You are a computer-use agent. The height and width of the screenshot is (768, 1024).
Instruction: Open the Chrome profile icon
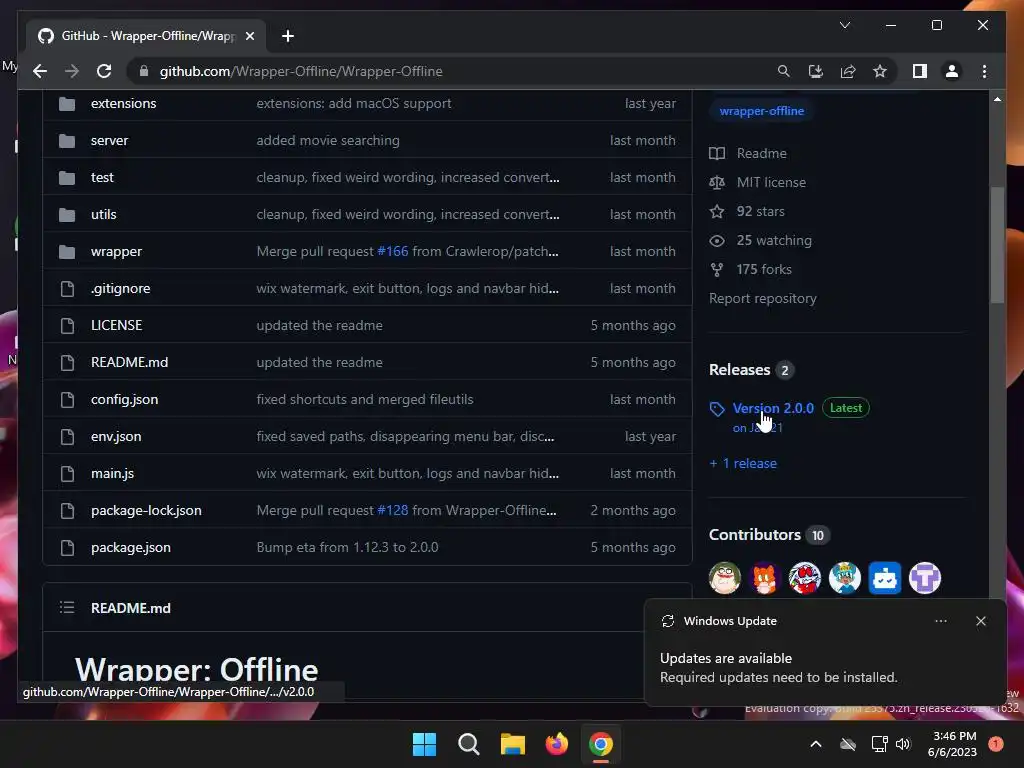pyautogui.click(x=952, y=71)
